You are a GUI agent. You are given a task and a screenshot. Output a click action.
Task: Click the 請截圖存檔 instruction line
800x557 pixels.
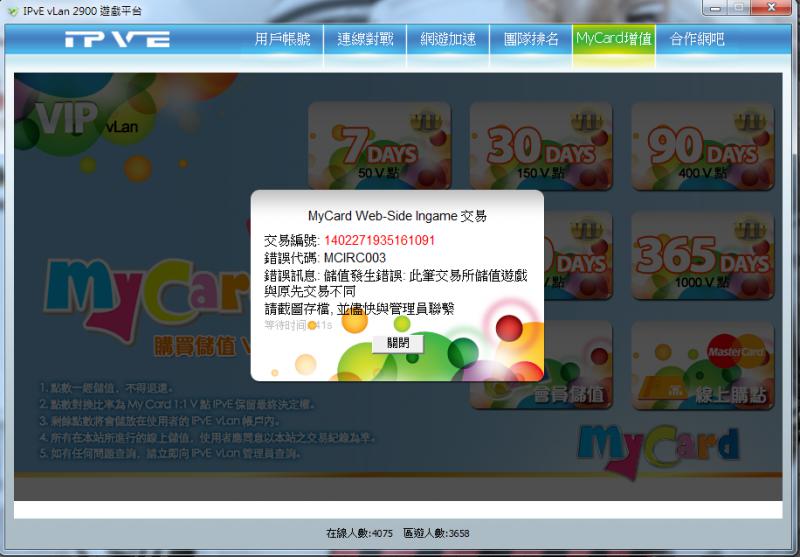pos(359,309)
